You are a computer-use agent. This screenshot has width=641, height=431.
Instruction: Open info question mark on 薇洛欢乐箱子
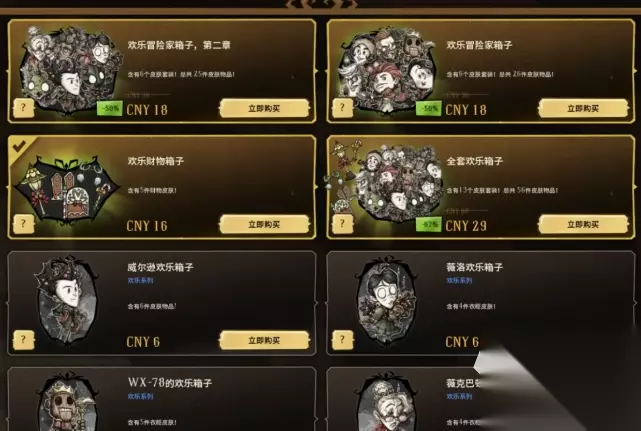(x=343, y=340)
